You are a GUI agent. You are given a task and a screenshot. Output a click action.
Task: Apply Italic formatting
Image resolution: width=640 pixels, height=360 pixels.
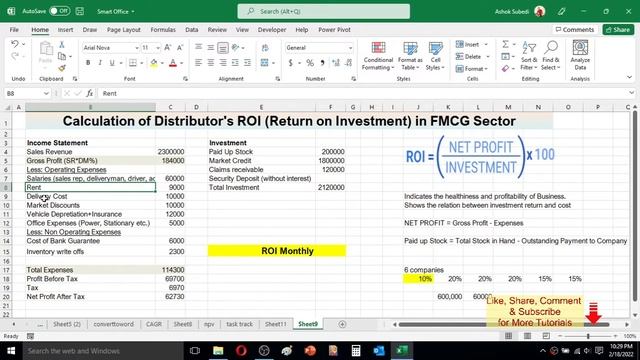[x=100, y=63]
